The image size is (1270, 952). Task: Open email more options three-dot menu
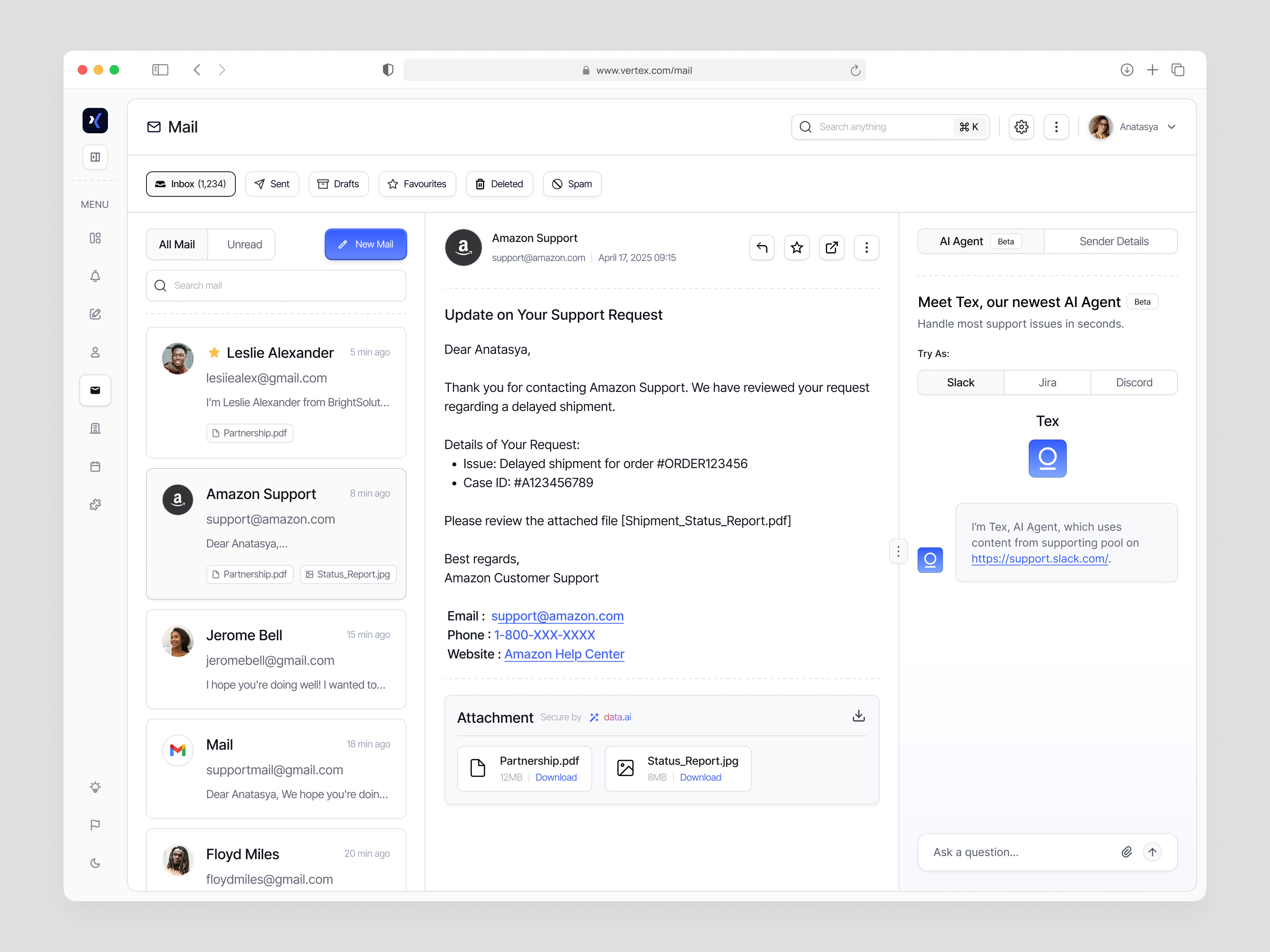click(866, 248)
